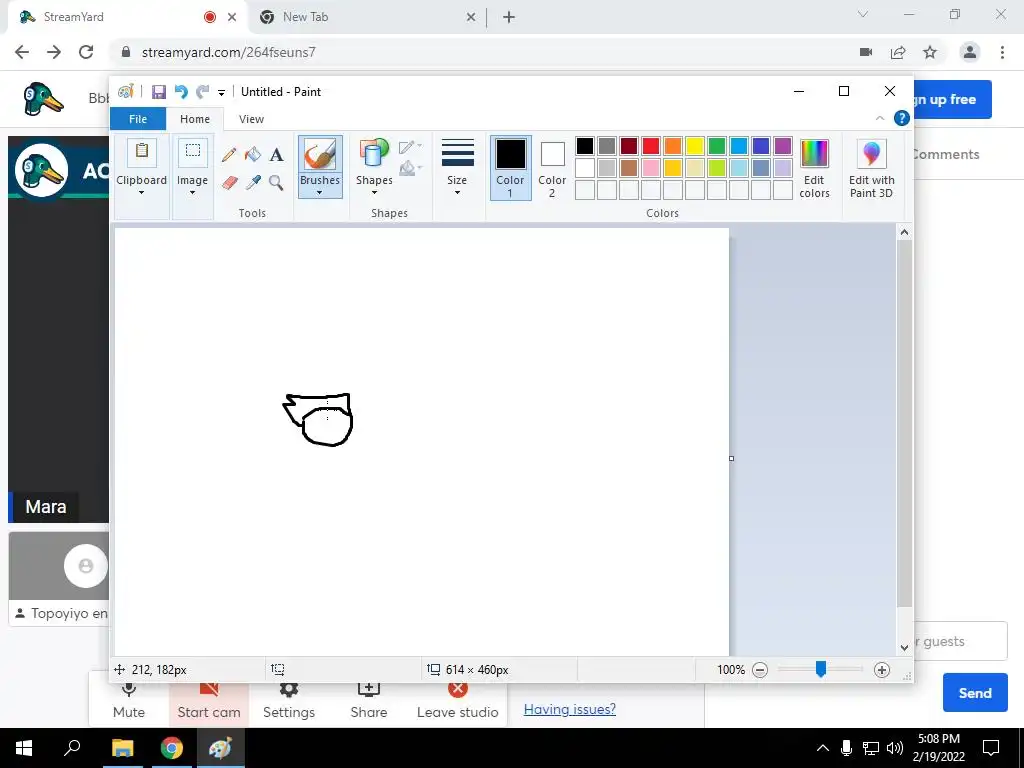This screenshot has width=1024, height=768.
Task: Click the Paint vertical scrollbar
Action: pos(904,424)
